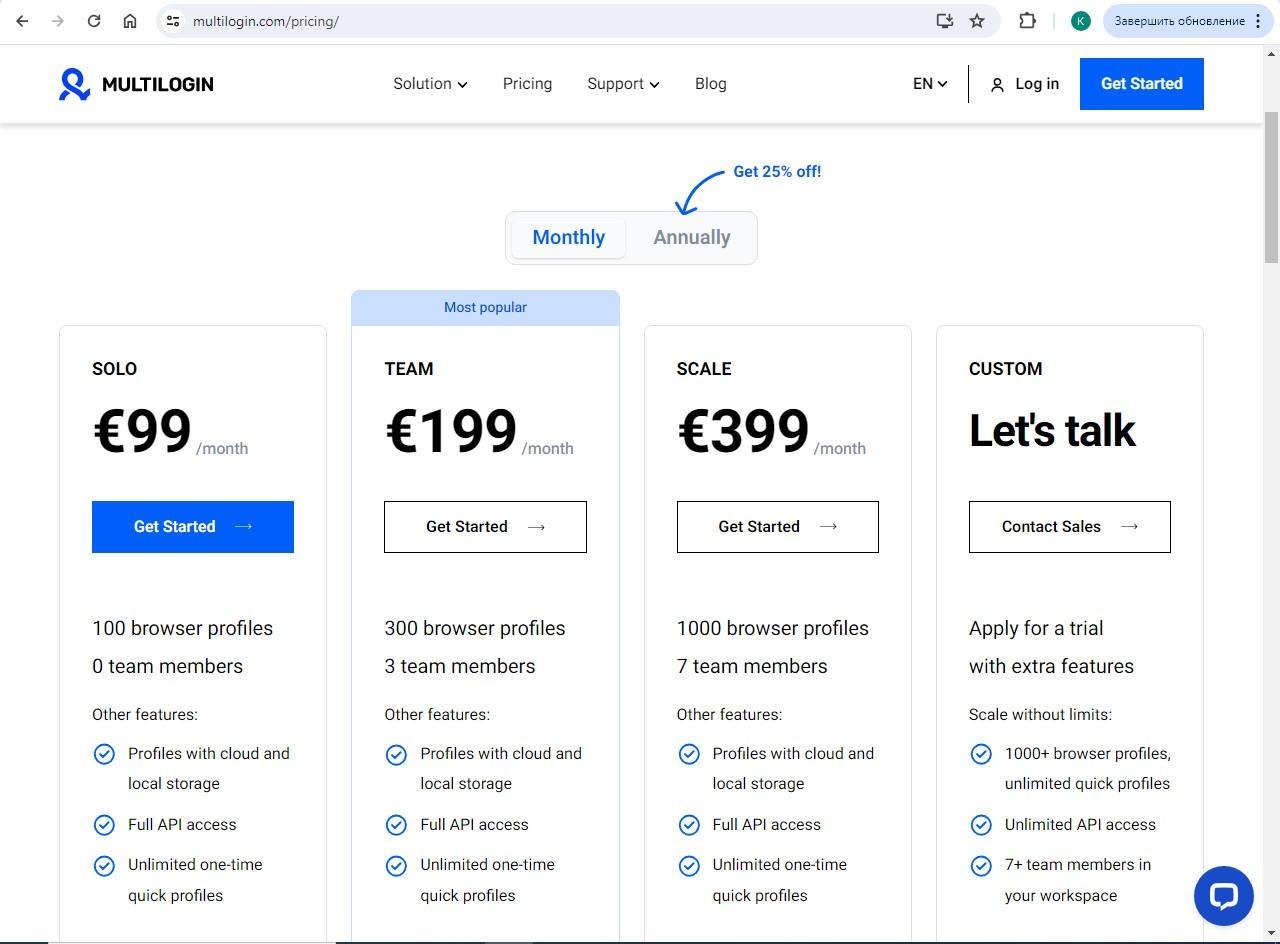The width and height of the screenshot is (1280, 944).
Task: Click the CUSTOM 1000+ browser profiles checkmark
Action: click(981, 754)
